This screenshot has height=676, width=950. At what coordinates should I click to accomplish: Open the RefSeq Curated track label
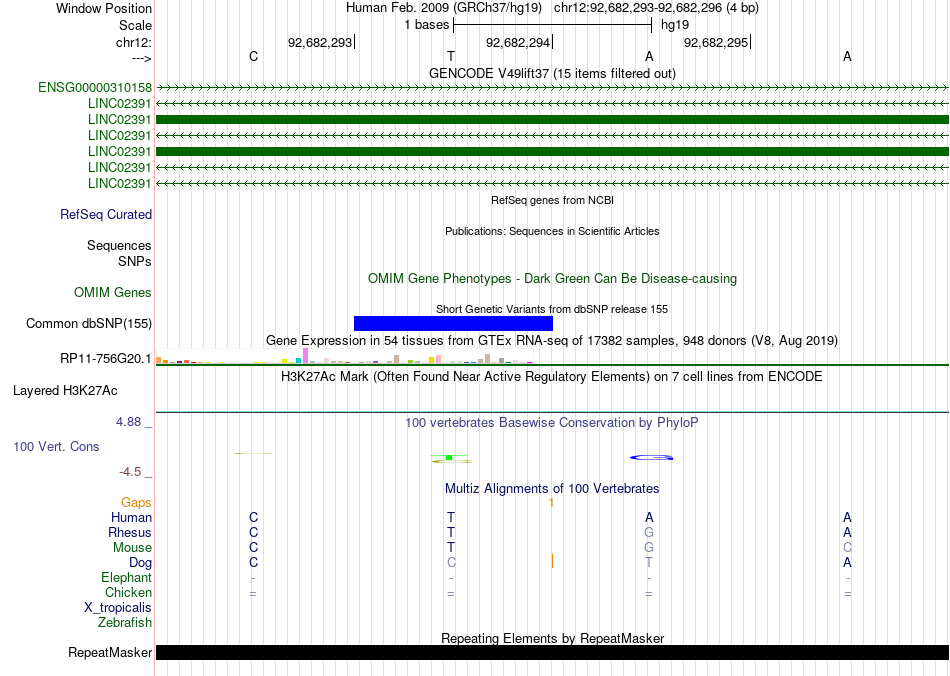tap(106, 214)
